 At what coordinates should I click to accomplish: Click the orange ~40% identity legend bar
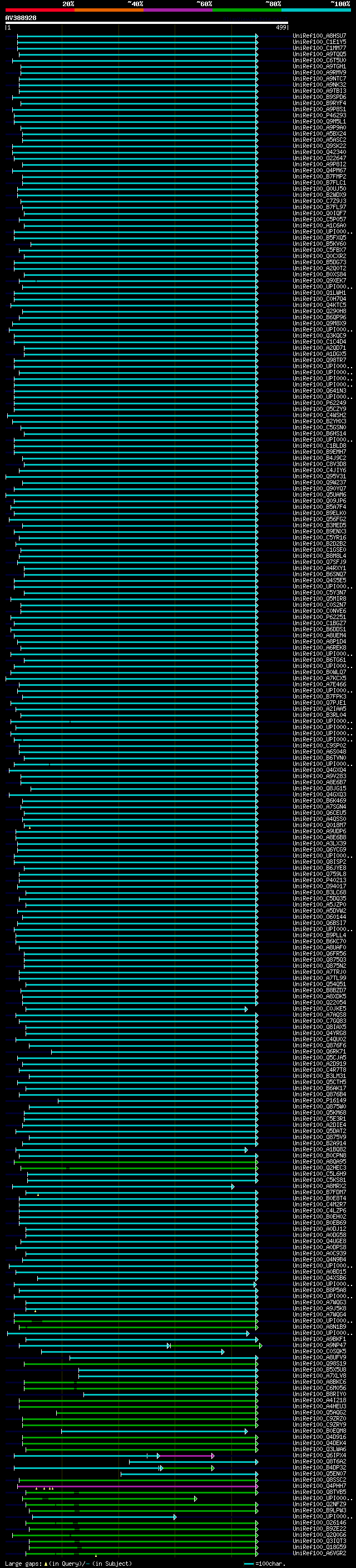point(109,10)
